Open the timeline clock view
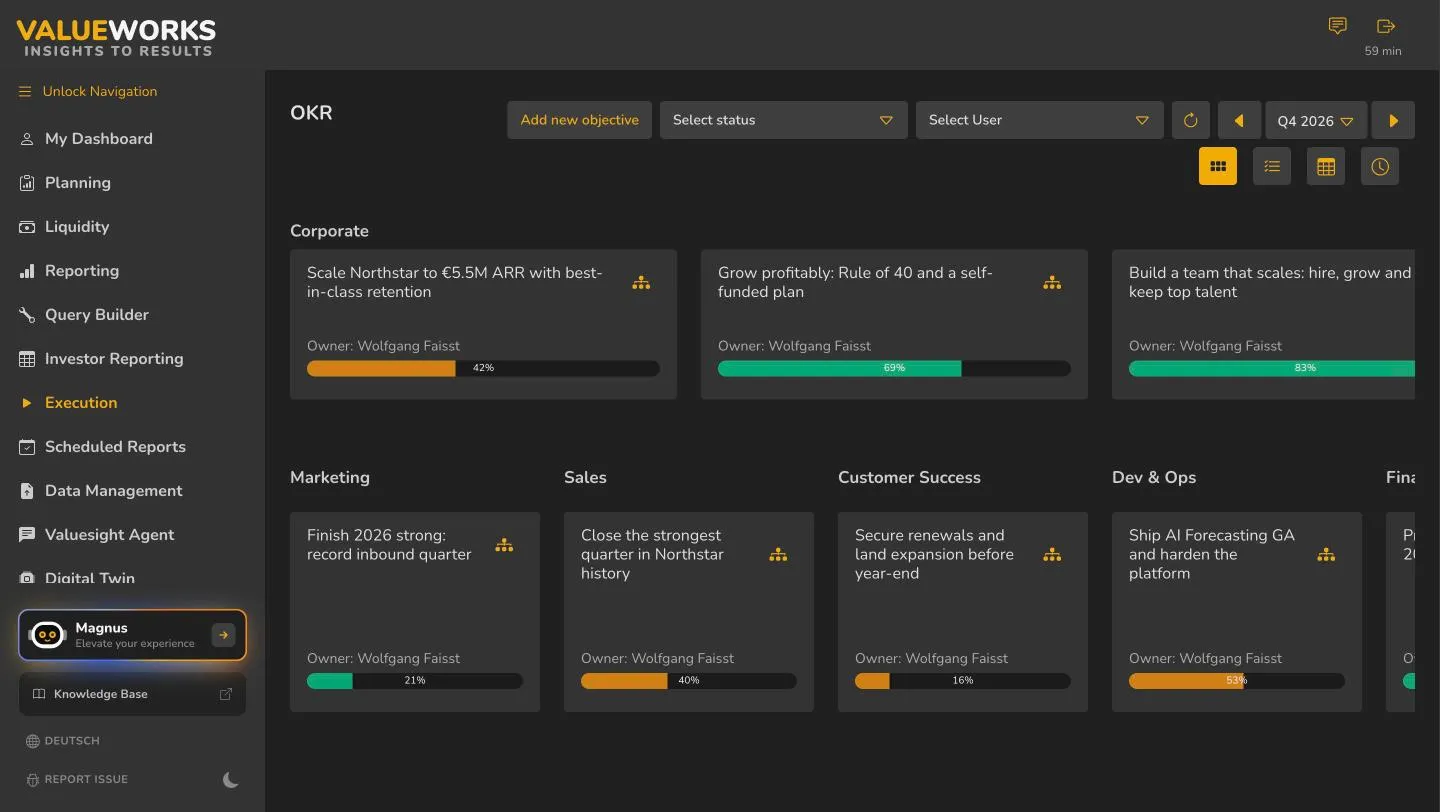The image size is (1440, 812). coord(1380,167)
